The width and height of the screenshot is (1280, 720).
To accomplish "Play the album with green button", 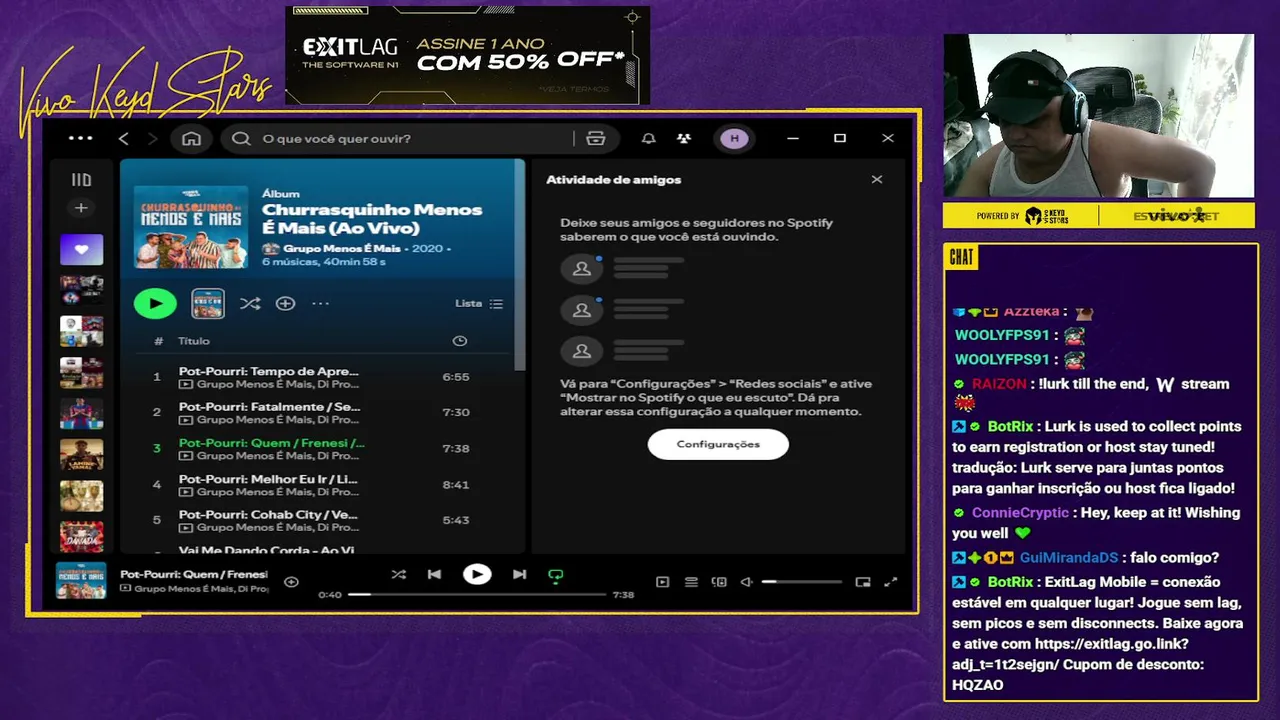I will click(155, 303).
